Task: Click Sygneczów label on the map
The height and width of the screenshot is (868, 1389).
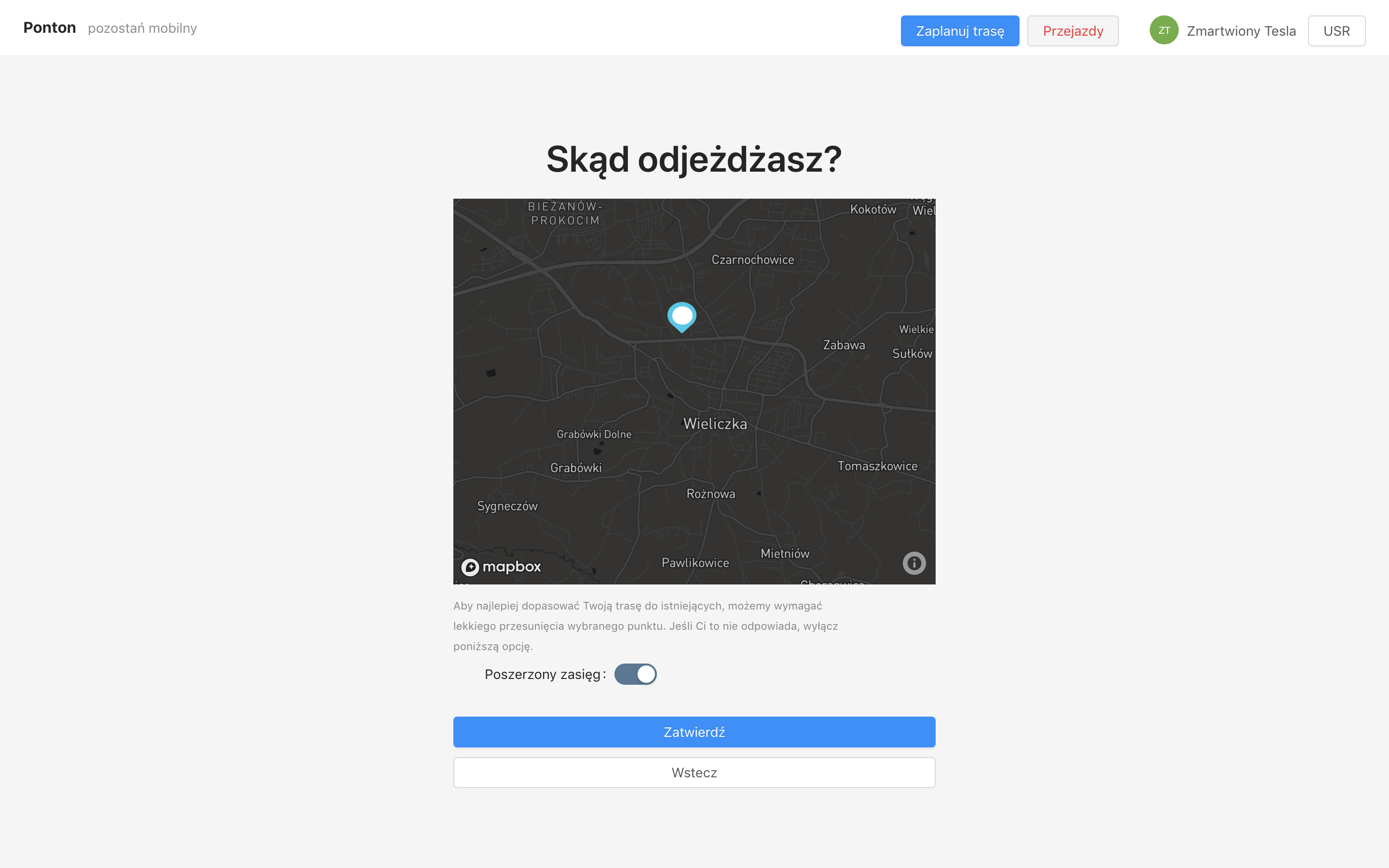Action: [507, 506]
